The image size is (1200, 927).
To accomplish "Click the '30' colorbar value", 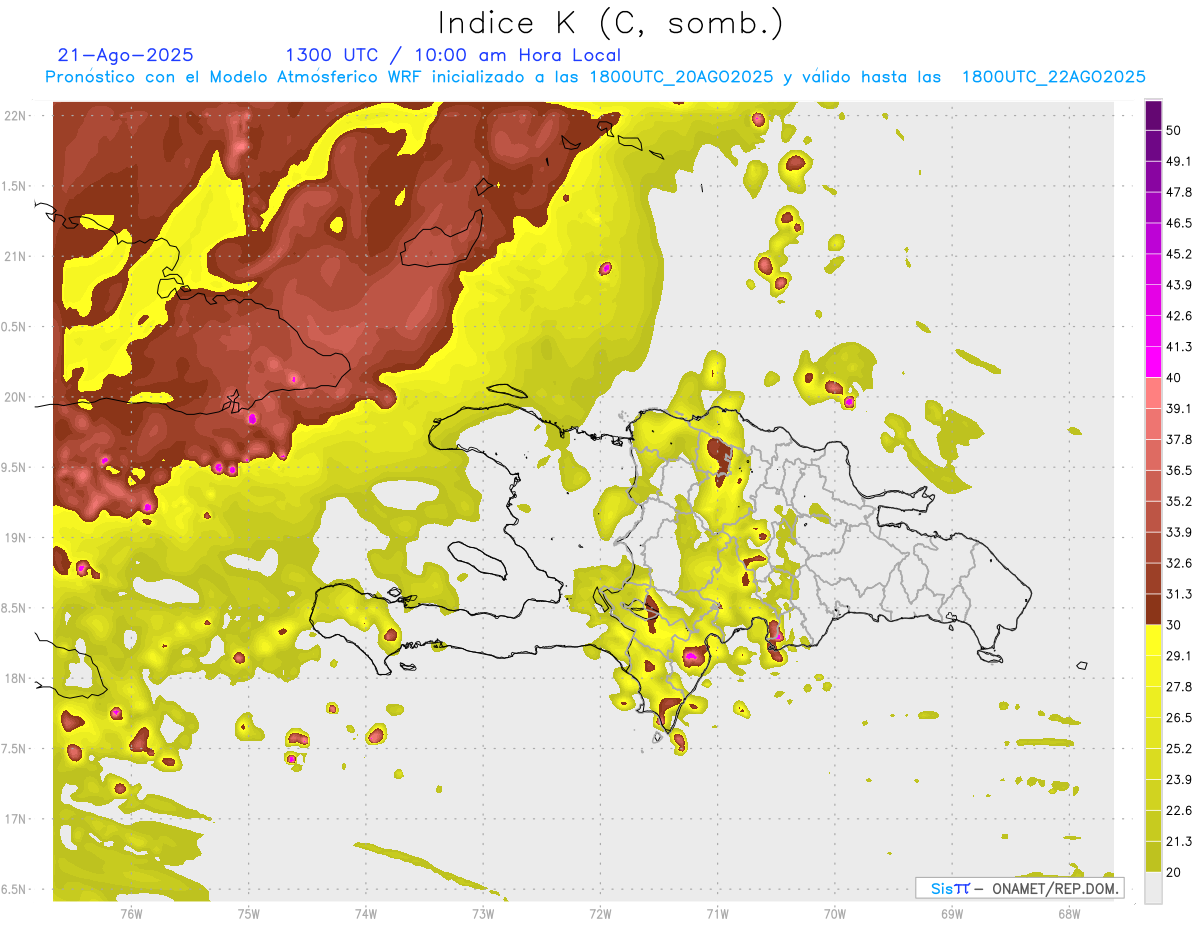I will tap(1175, 625).
